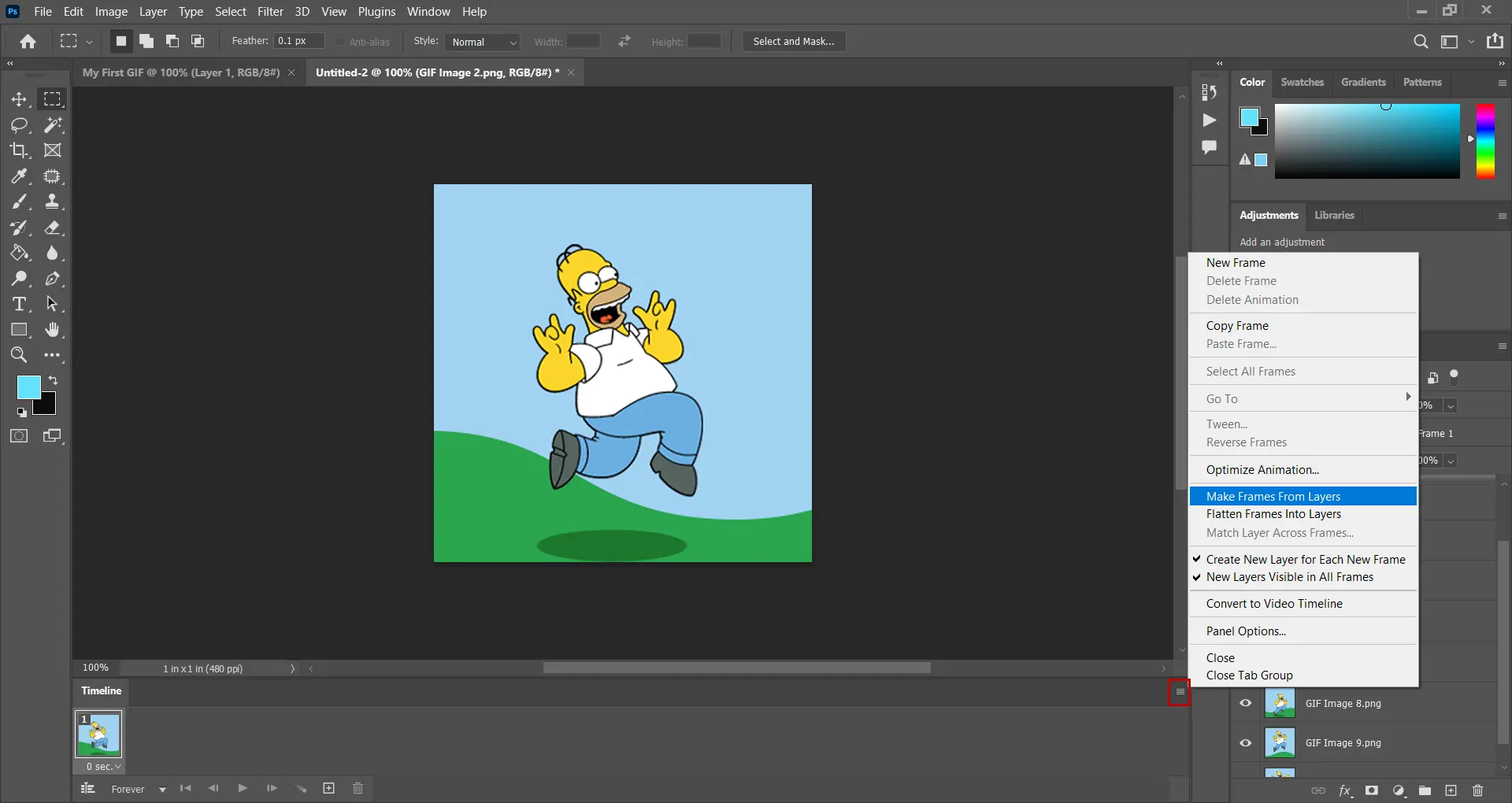Select the Magic Wand tool
Viewport: 1512px width, 803px height.
52,125
